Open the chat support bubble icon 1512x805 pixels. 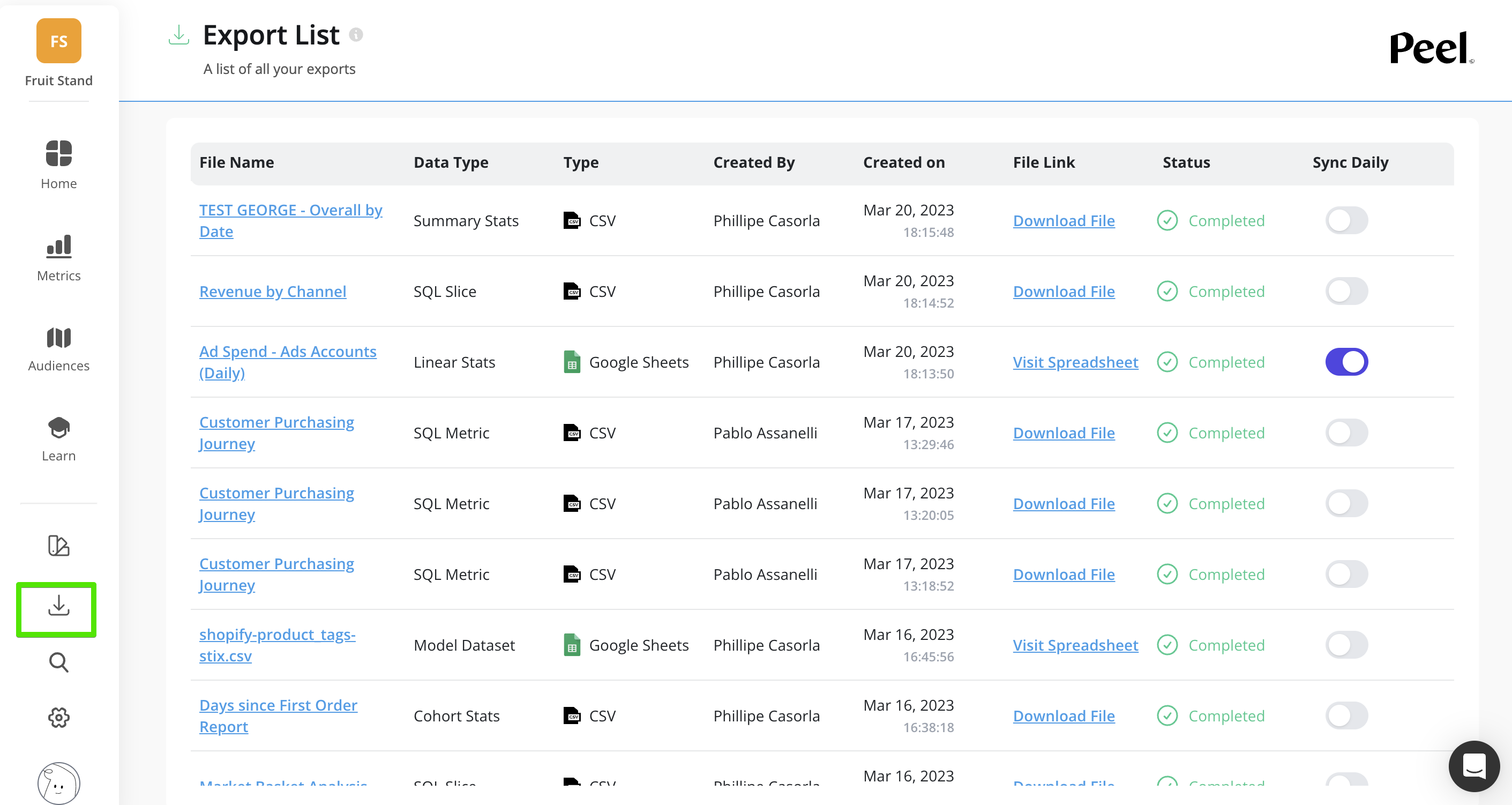point(1474,767)
